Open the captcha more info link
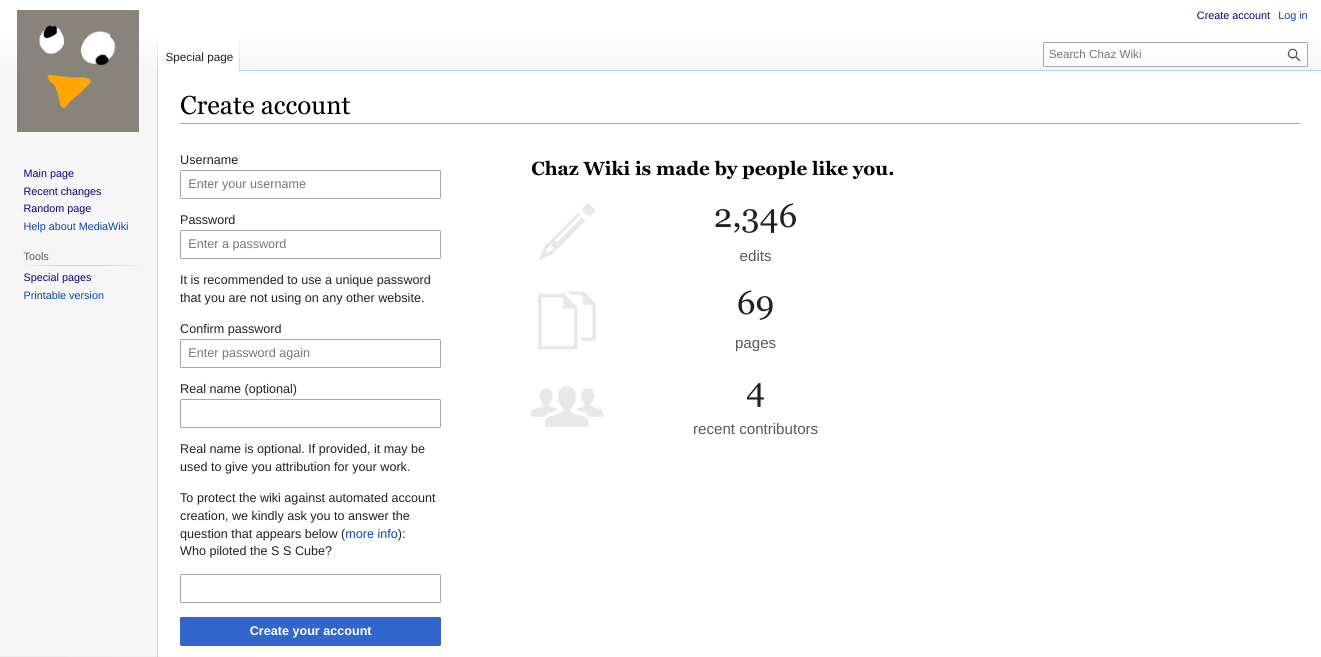Image resolution: width=1321 pixels, height=657 pixels. point(372,534)
